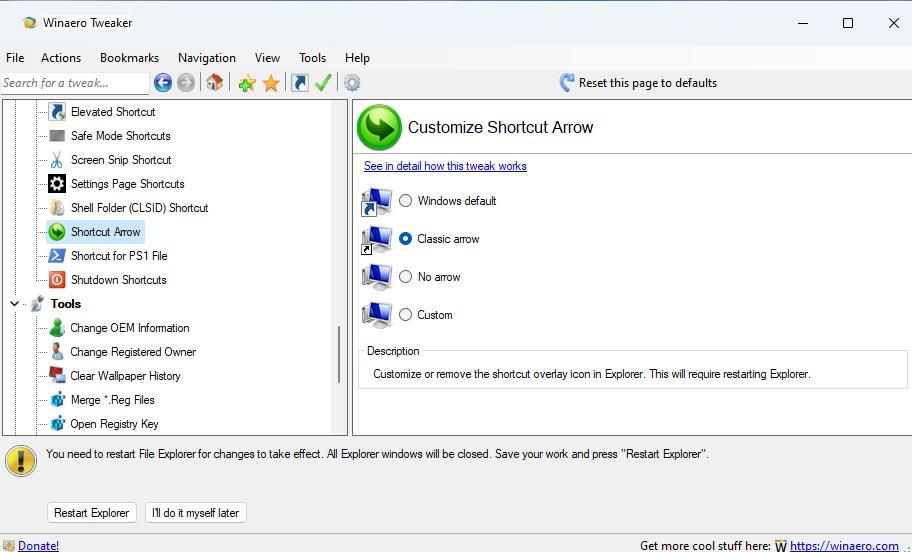
Task: Open settings with the gear toolbar icon
Action: pos(352,83)
